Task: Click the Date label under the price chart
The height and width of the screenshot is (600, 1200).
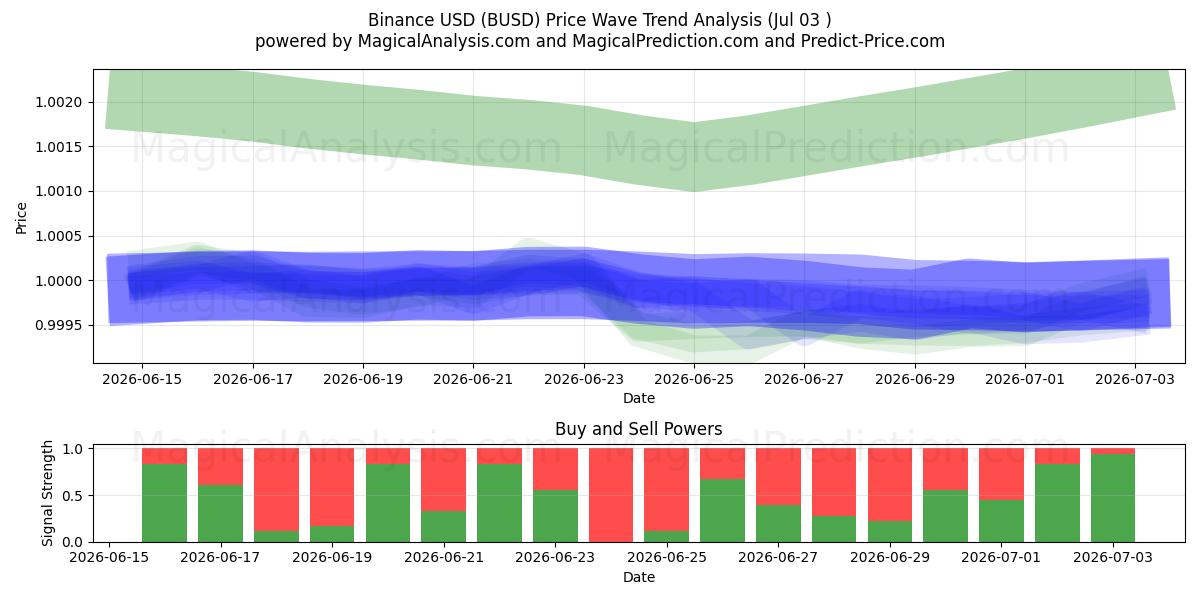Action: 639,398
